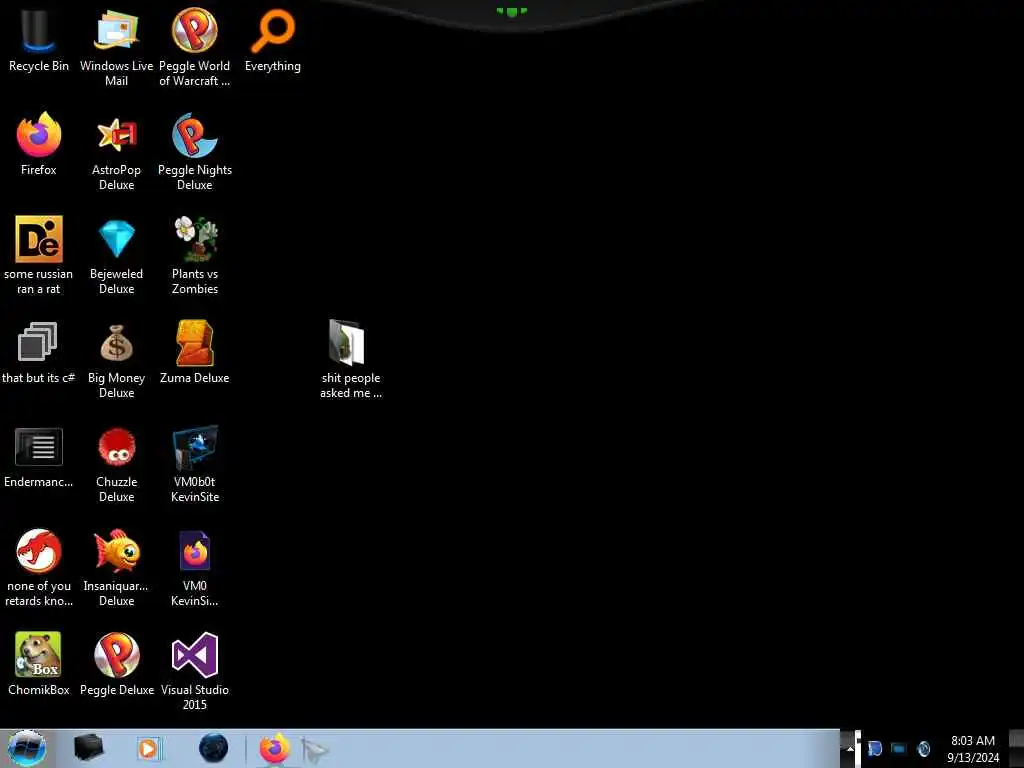The height and width of the screenshot is (768, 1024).
Task: Click the network monitor tray icon
Action: [x=899, y=749]
